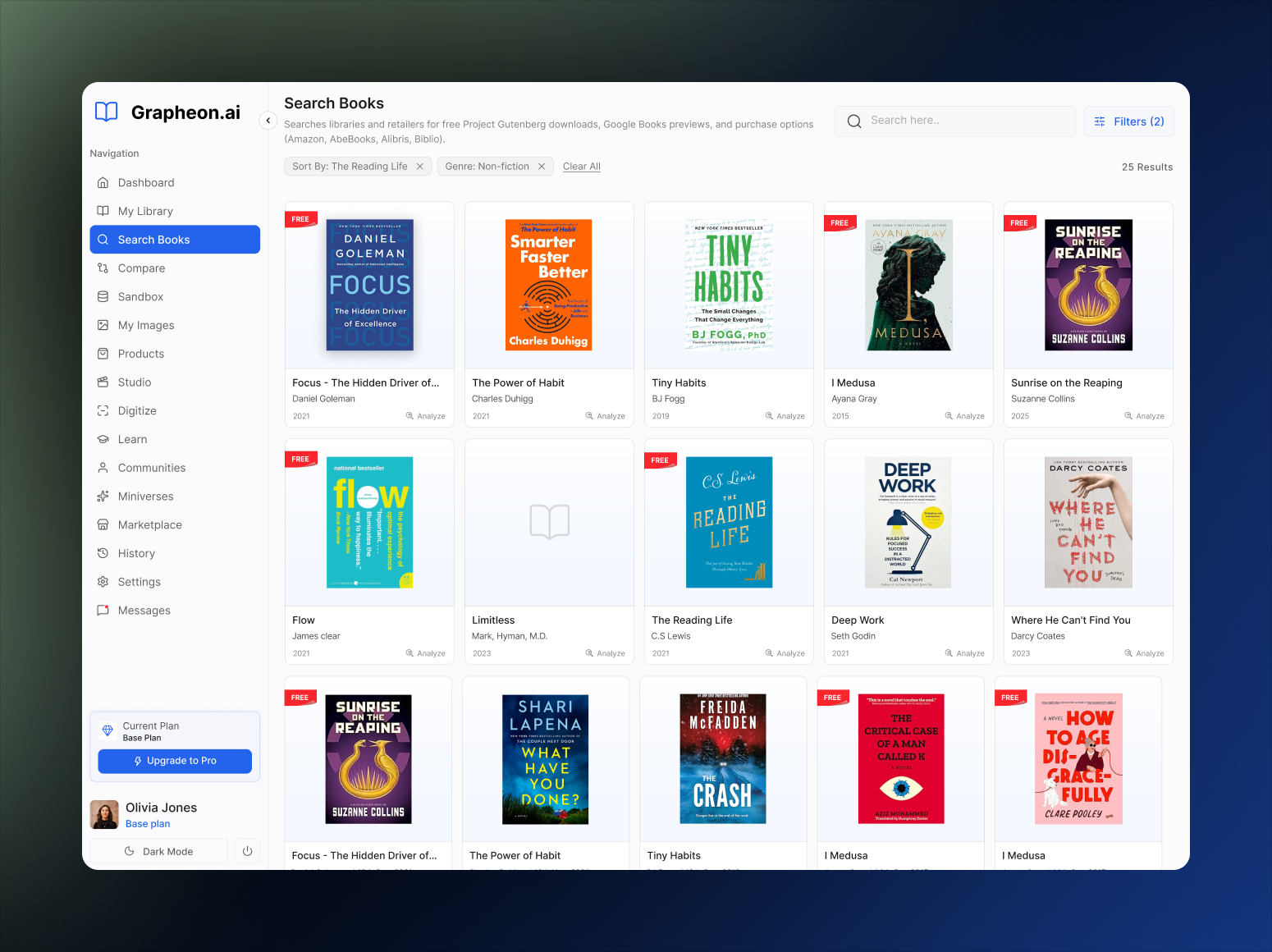Click Analyze icon on Where He Can't Find You

click(1128, 653)
